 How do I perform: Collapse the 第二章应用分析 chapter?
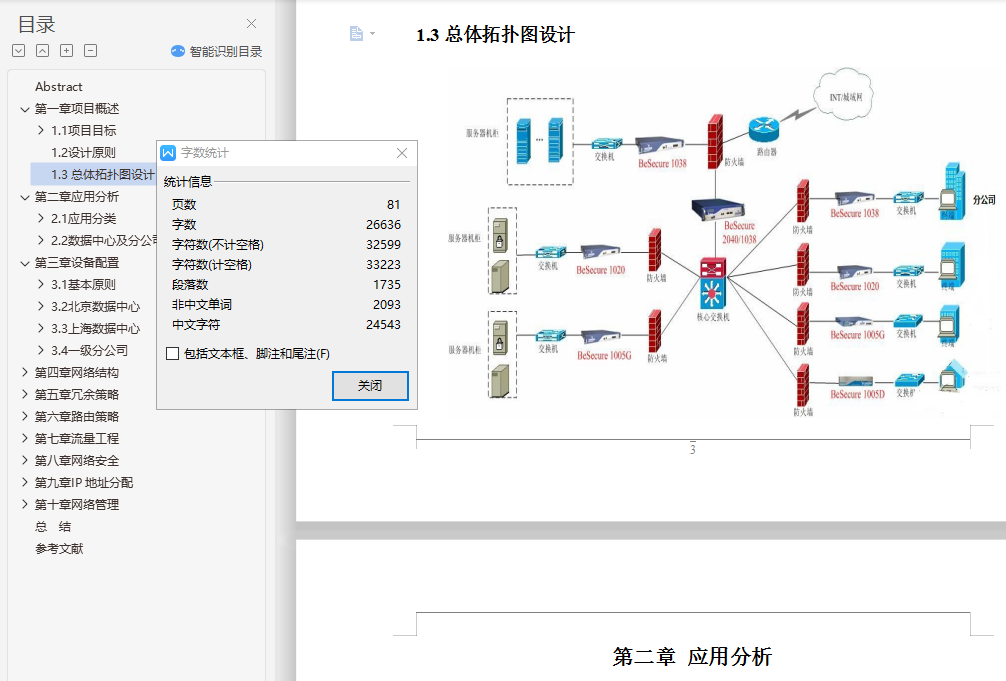pos(25,197)
